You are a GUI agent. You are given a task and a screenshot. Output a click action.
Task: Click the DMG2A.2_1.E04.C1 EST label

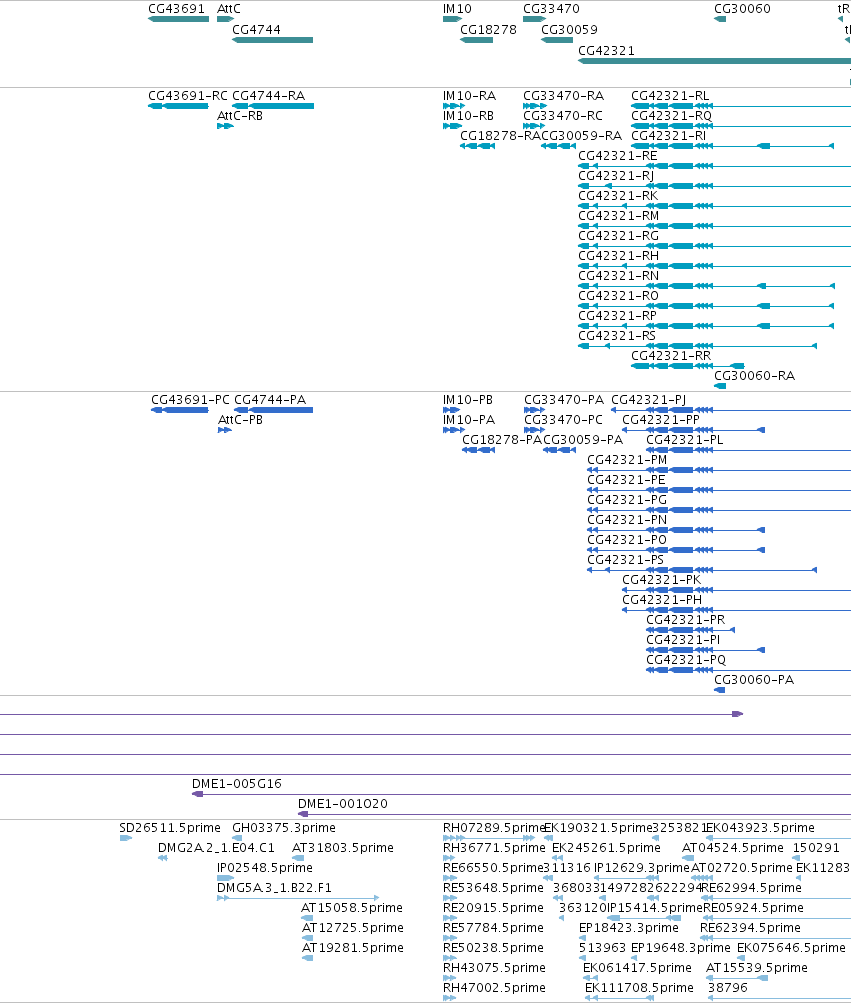pos(216,848)
